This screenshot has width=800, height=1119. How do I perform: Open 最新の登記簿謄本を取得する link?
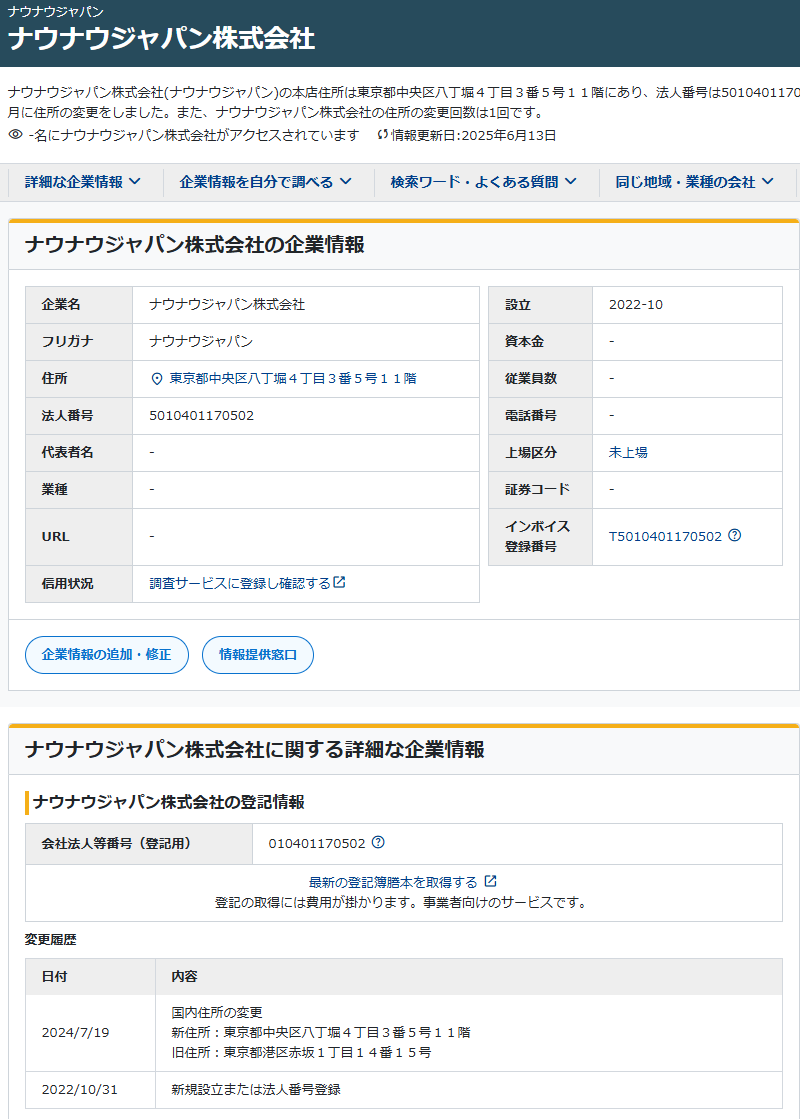coord(393,882)
